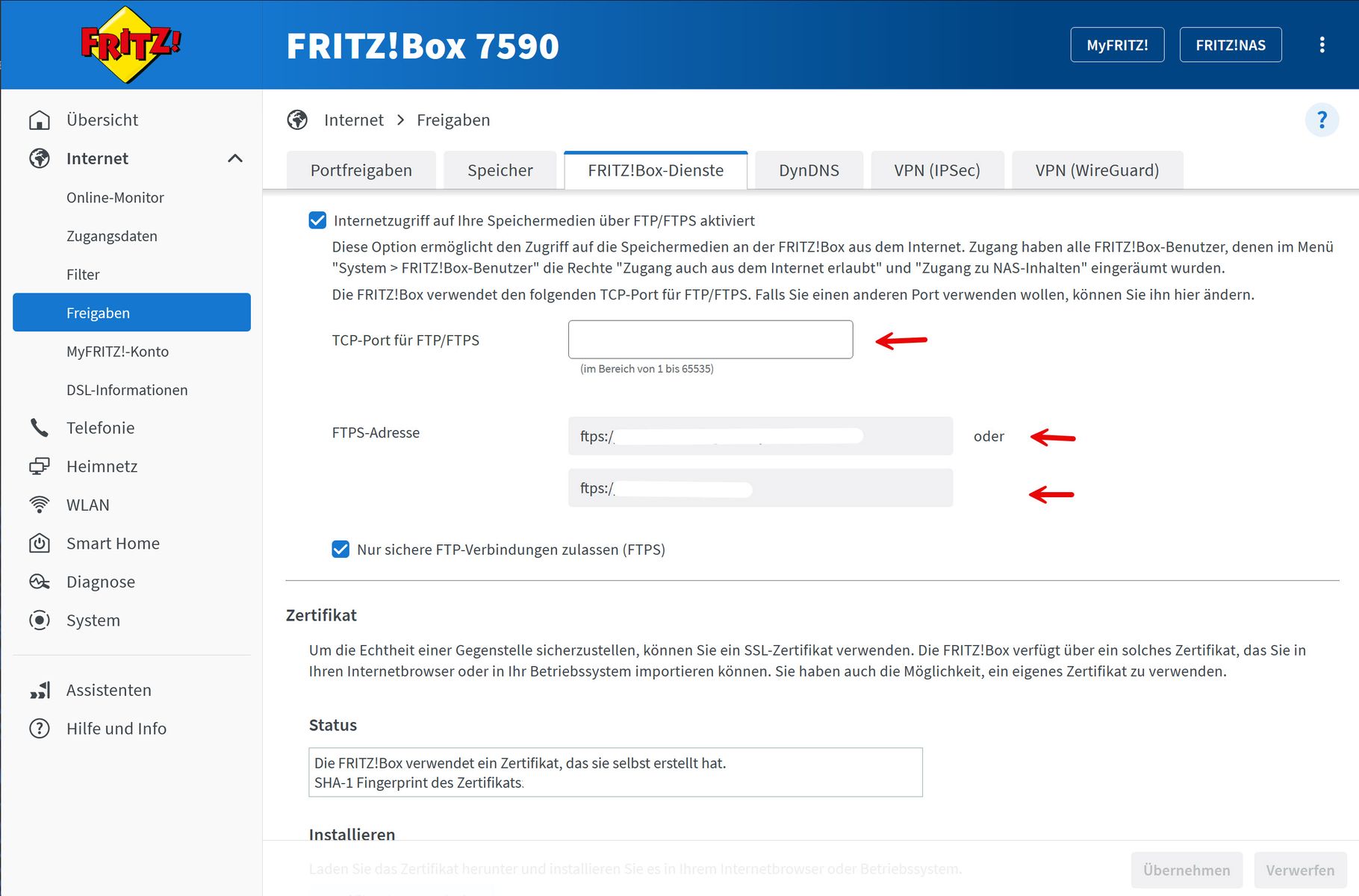Open Zugangsdaten in sidebar
Viewport: 1359px width, 896px height.
112,236
